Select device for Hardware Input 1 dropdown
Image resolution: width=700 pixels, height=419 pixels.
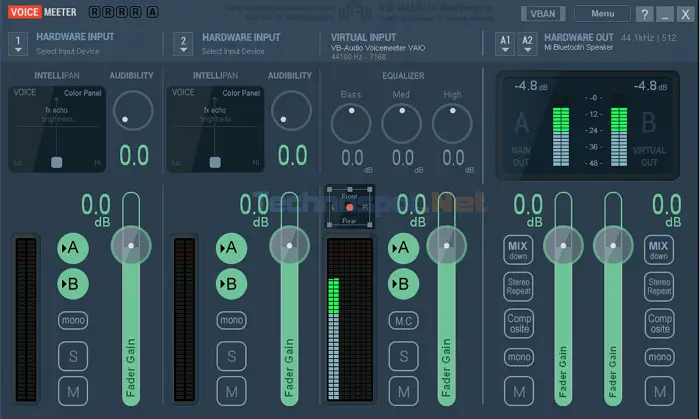pyautogui.click(x=18, y=44)
